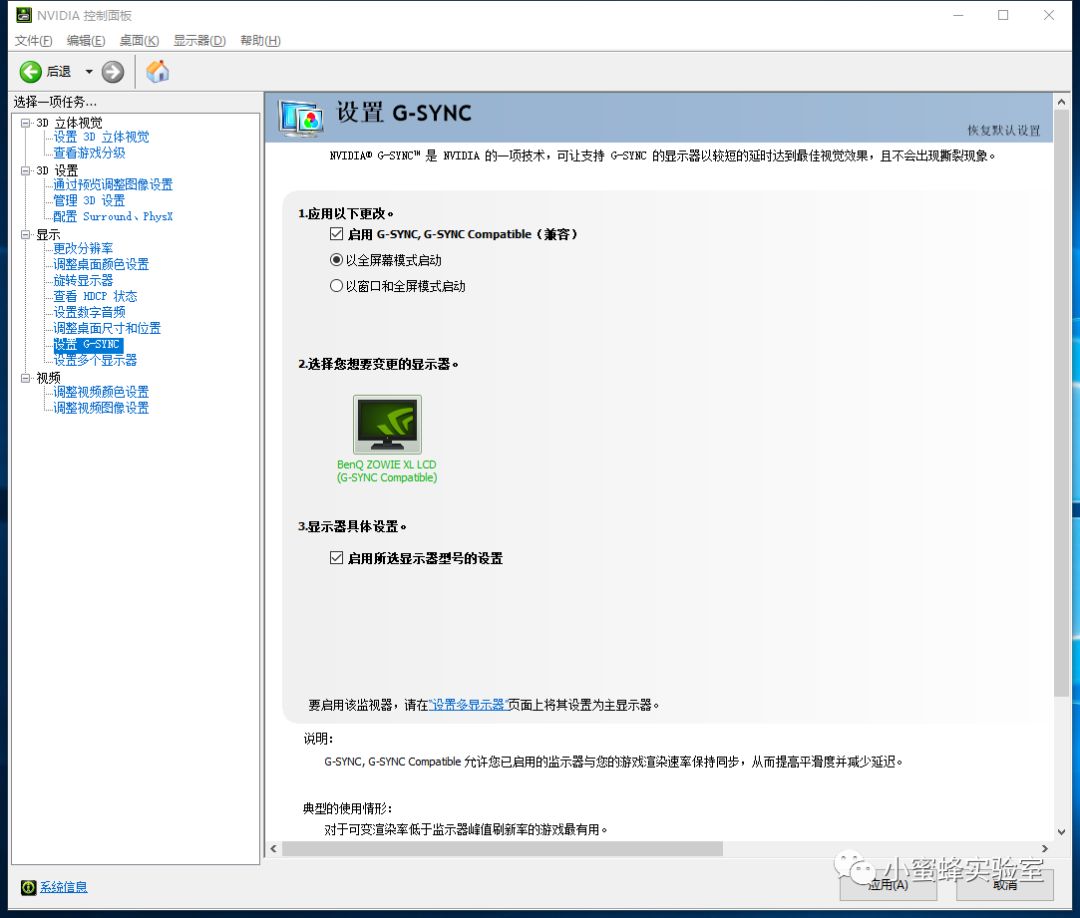Click the grey Forward arrow icon

click(x=113, y=72)
